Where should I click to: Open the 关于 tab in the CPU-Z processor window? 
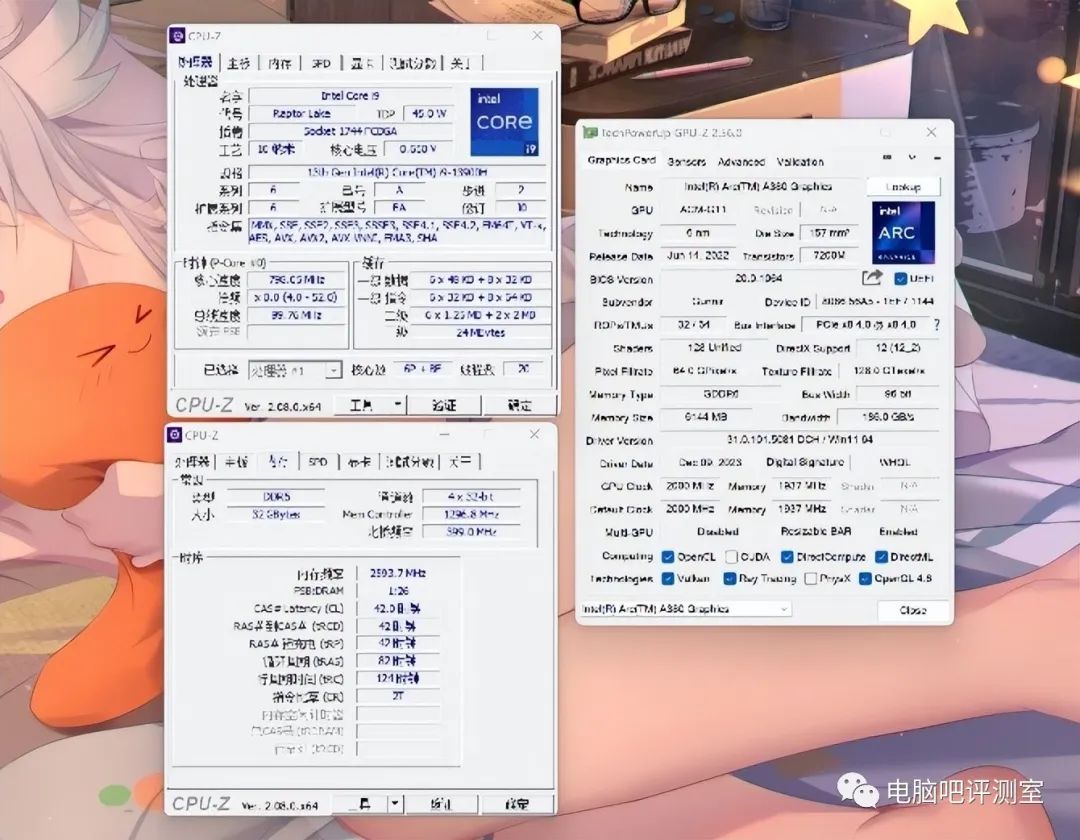pyautogui.click(x=460, y=63)
